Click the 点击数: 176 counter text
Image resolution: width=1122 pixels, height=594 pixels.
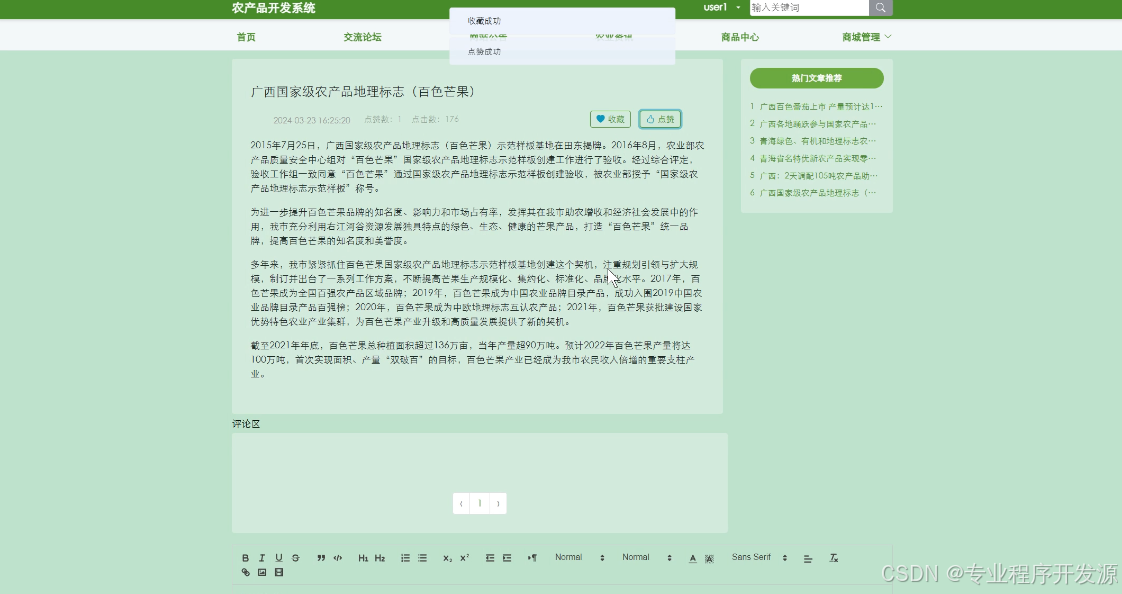coord(435,120)
